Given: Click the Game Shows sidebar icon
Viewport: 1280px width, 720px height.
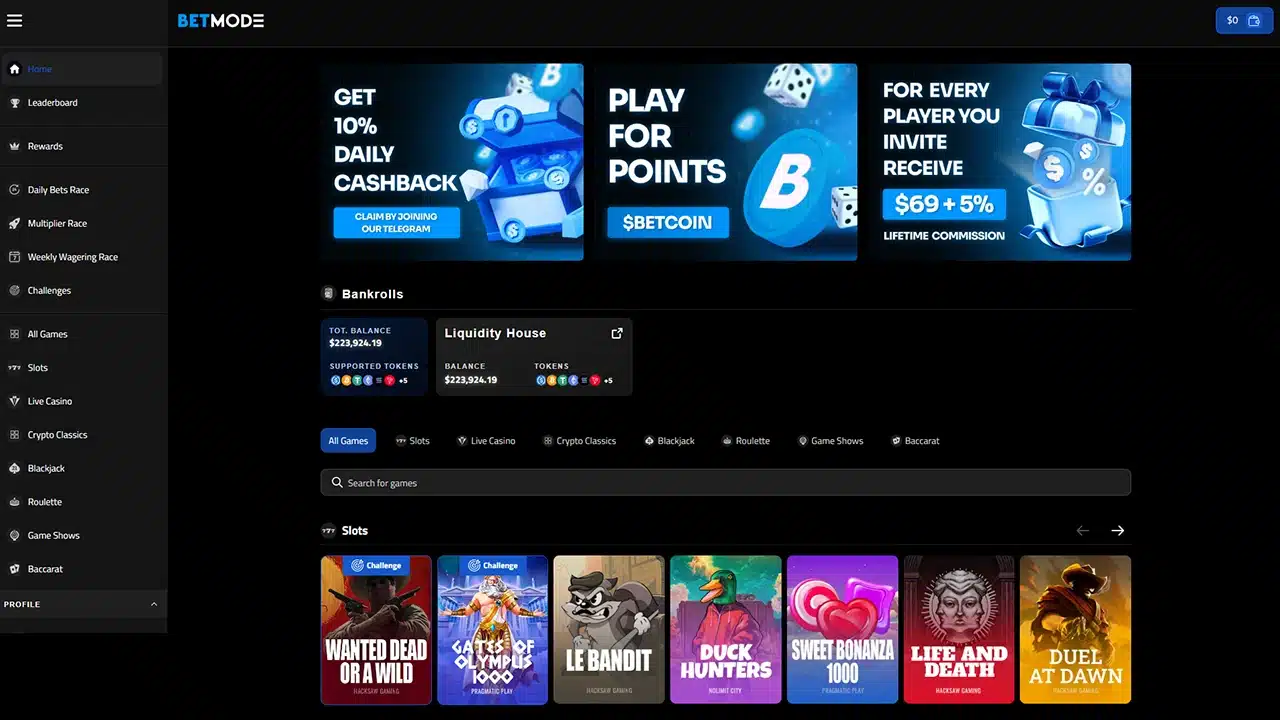Looking at the screenshot, I should 14,535.
